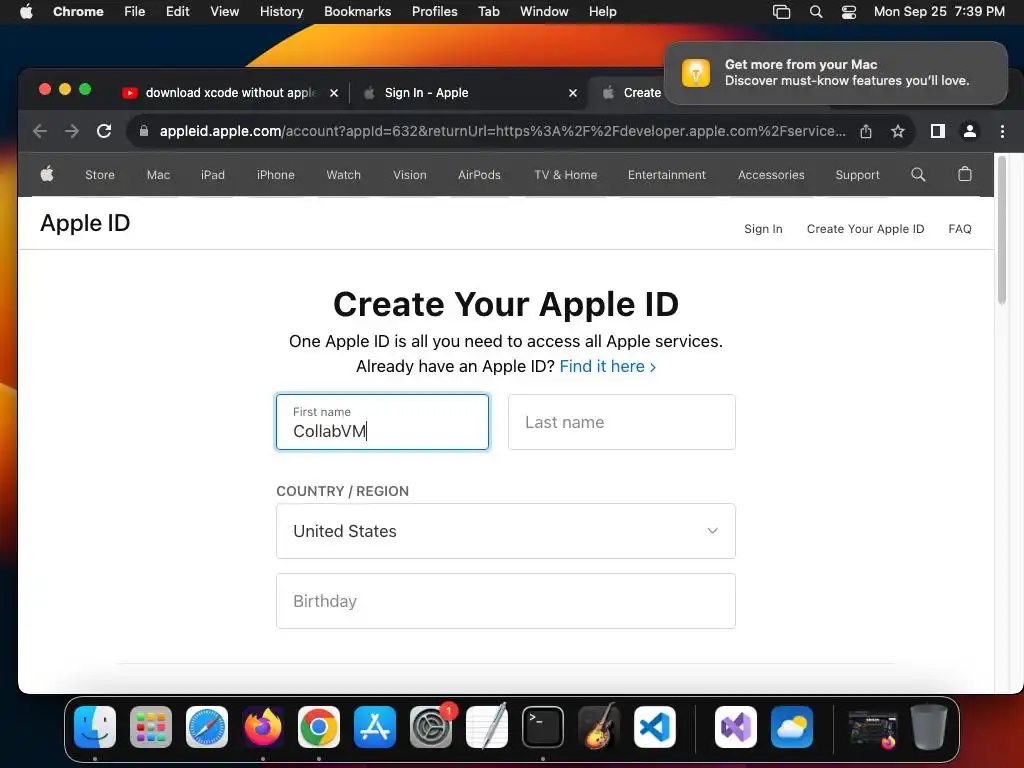Open the Trash in the Dock
The width and height of the screenshot is (1024, 768).
[x=929, y=727]
